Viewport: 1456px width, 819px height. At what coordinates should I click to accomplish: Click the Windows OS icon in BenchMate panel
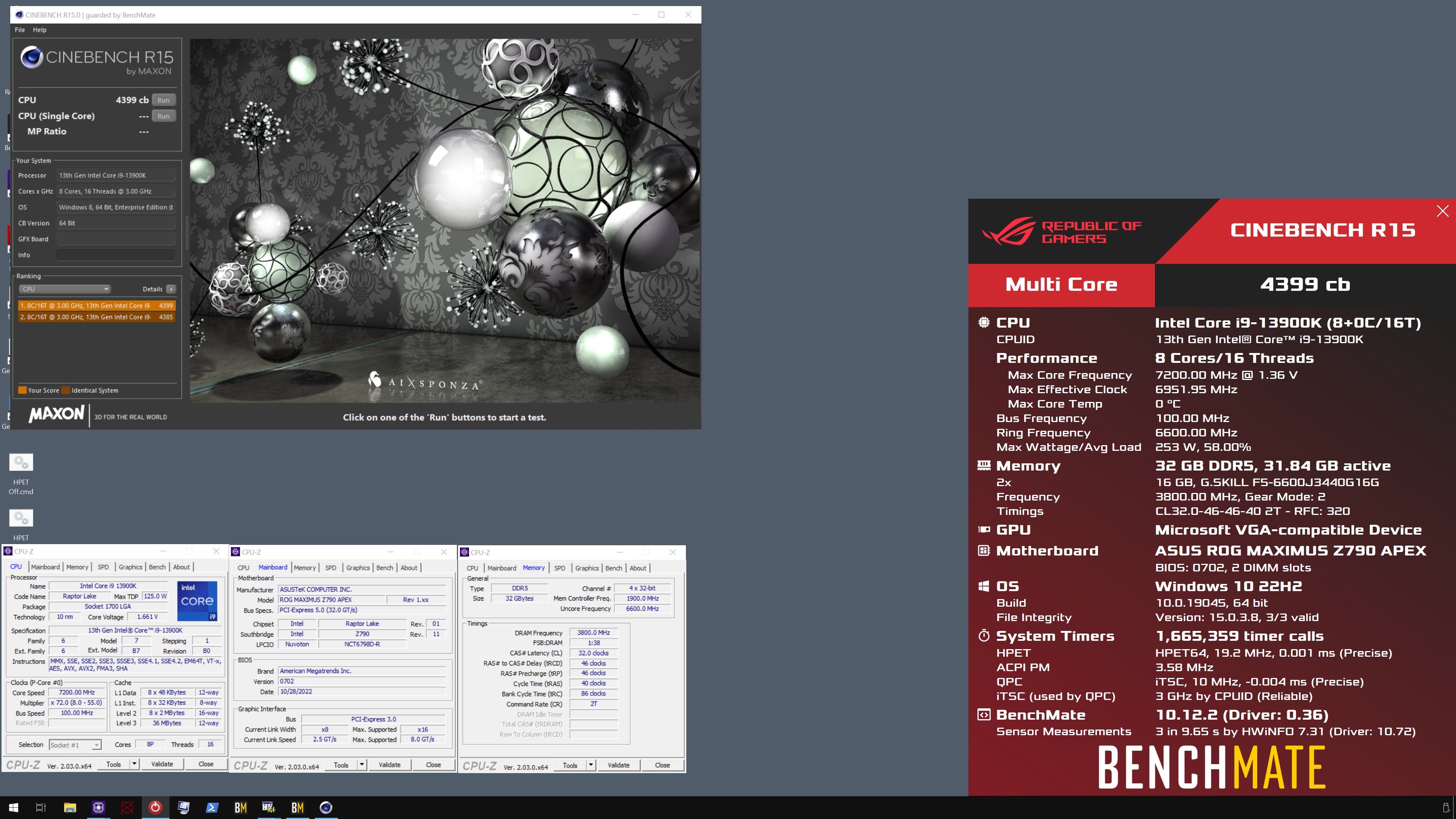(x=984, y=586)
